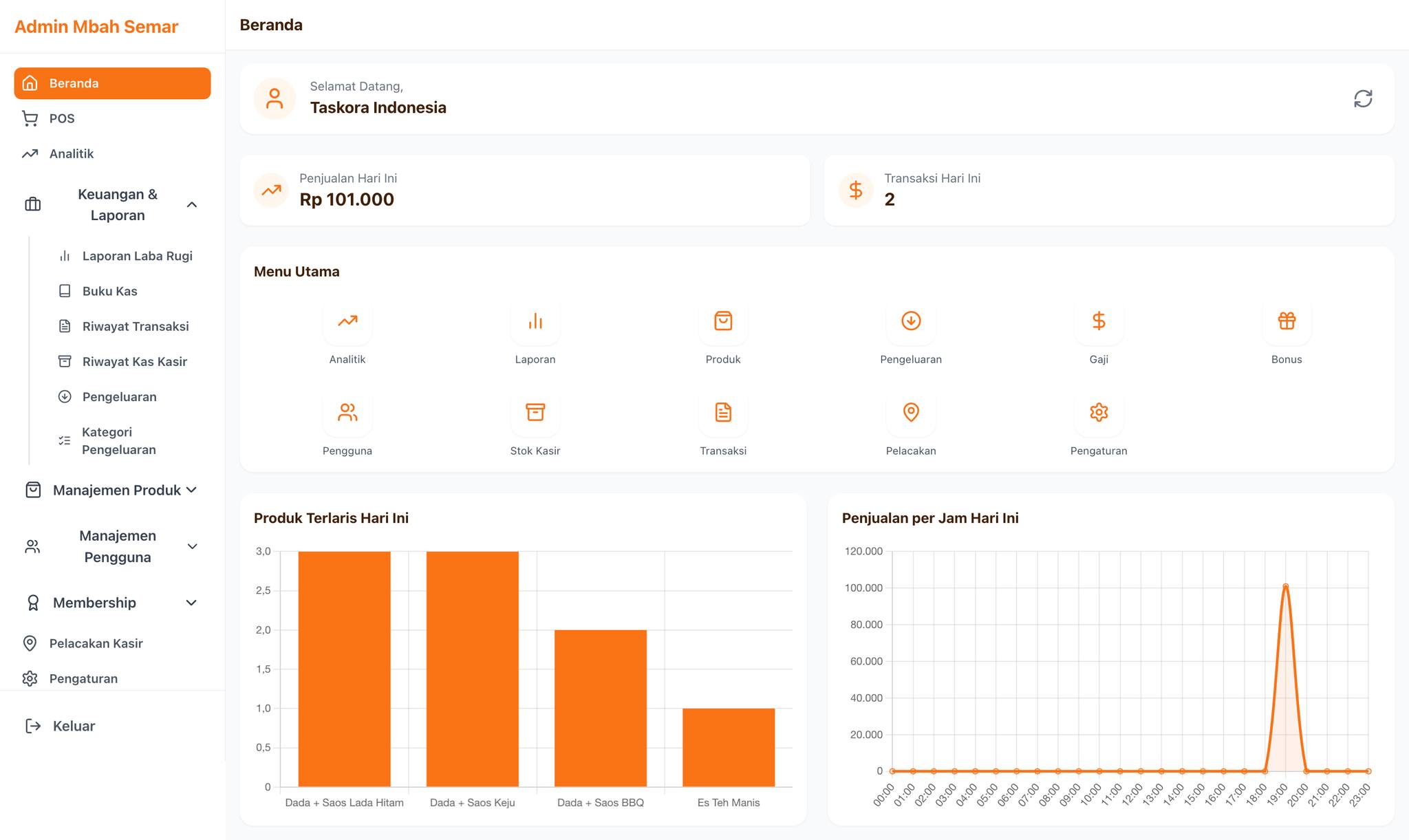Open the Pelacakan map pin shortcut

click(x=911, y=413)
